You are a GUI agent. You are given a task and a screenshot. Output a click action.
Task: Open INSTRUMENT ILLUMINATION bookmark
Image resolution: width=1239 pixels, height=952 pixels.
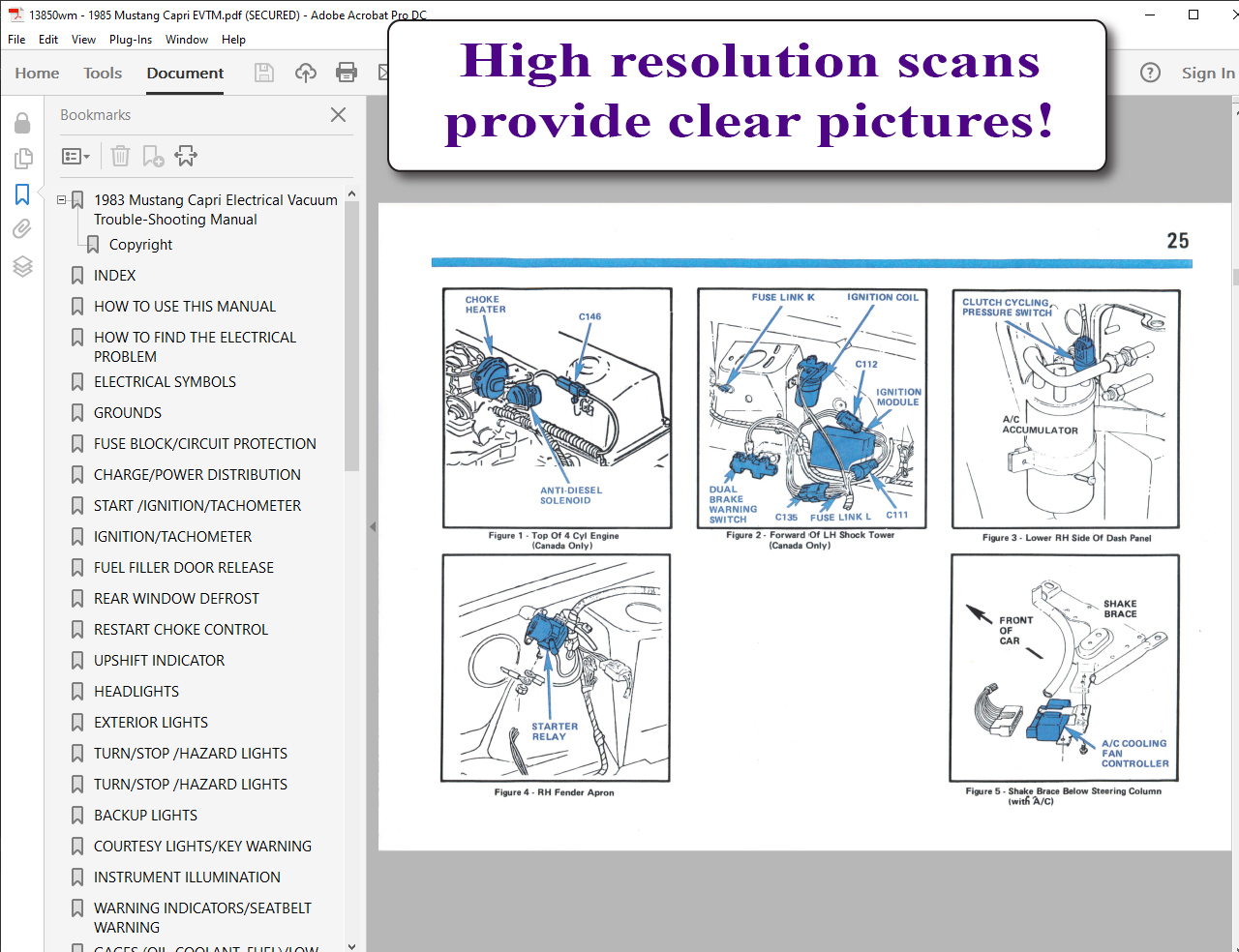coord(187,878)
